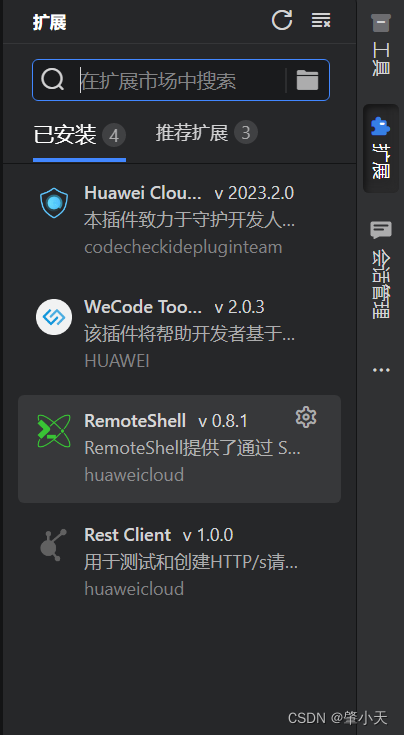Image resolution: width=404 pixels, height=735 pixels.
Task: Open RemoteShell settings gear
Action: click(x=306, y=417)
